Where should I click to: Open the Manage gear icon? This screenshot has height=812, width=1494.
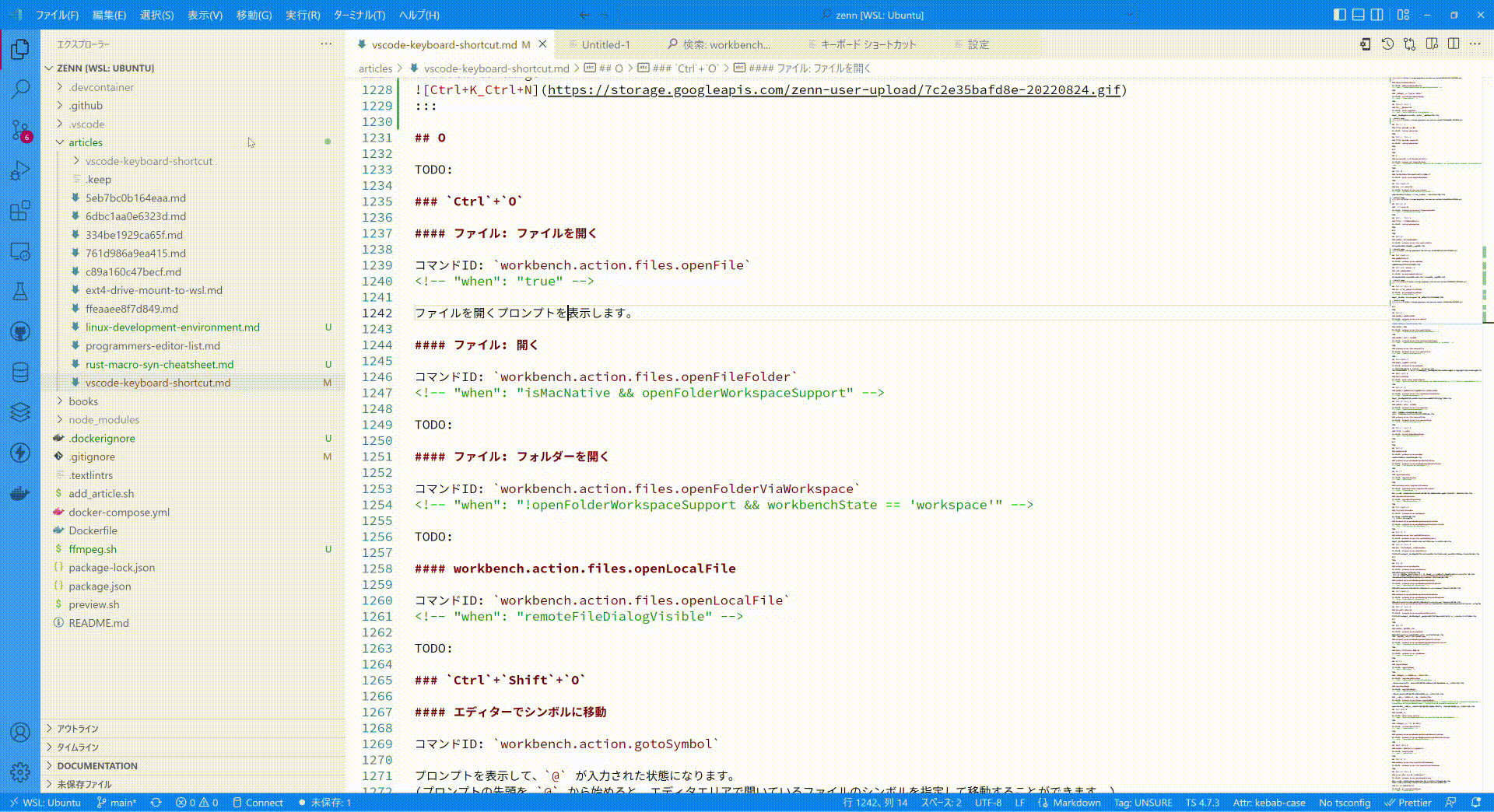coord(20,772)
